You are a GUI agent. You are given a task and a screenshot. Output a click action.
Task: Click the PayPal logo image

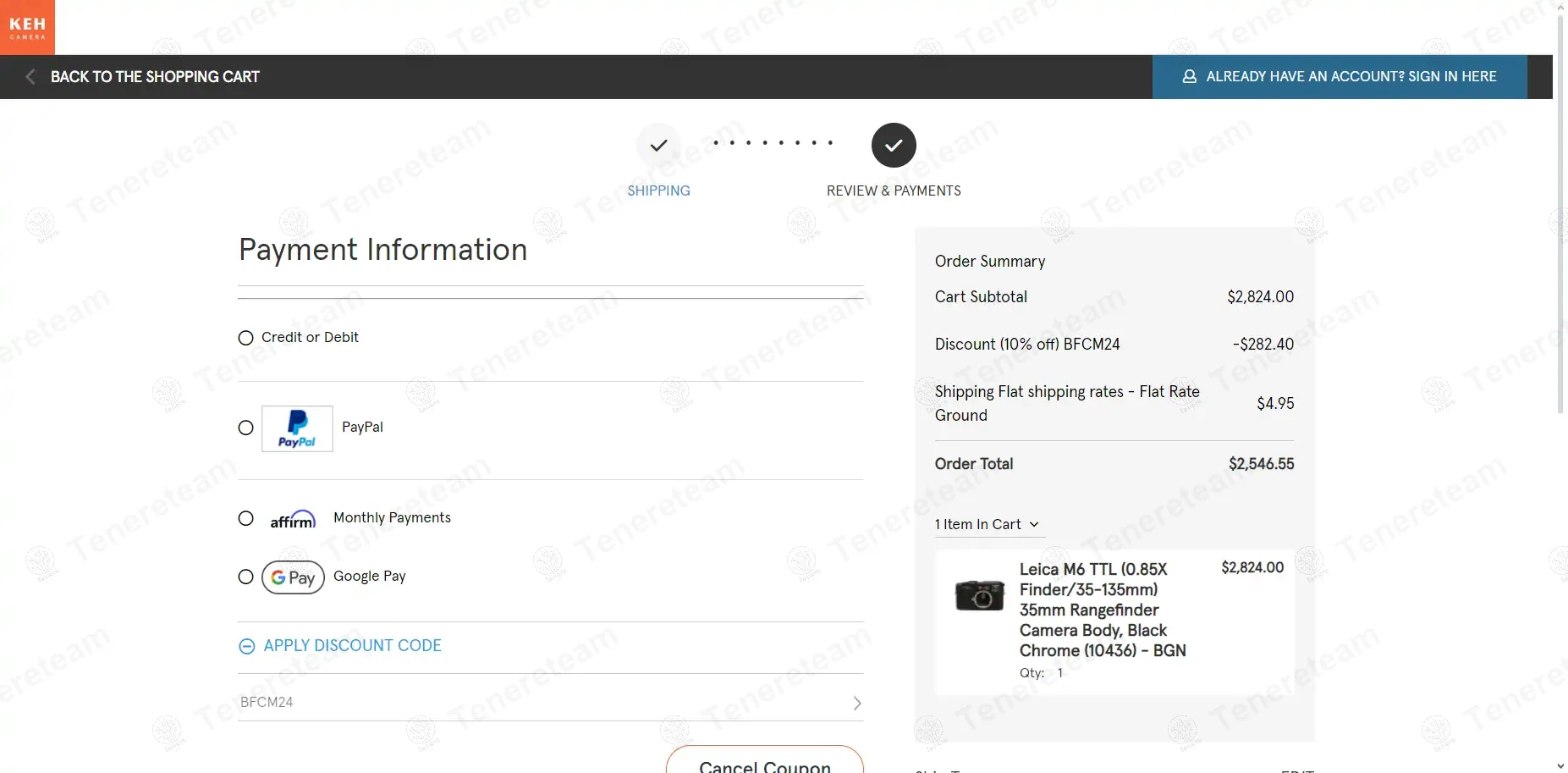pyautogui.click(x=297, y=428)
